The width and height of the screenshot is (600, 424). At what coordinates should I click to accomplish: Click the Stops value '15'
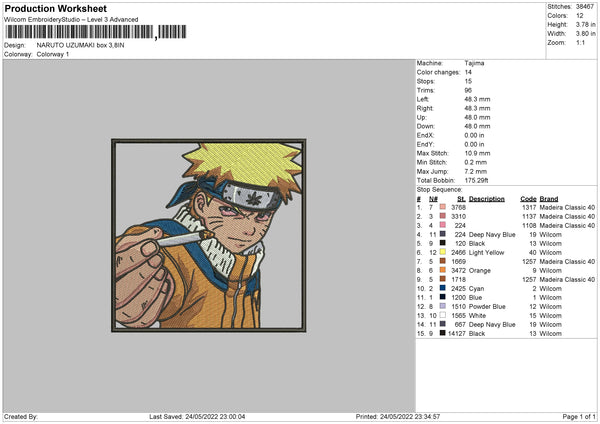tap(468, 81)
